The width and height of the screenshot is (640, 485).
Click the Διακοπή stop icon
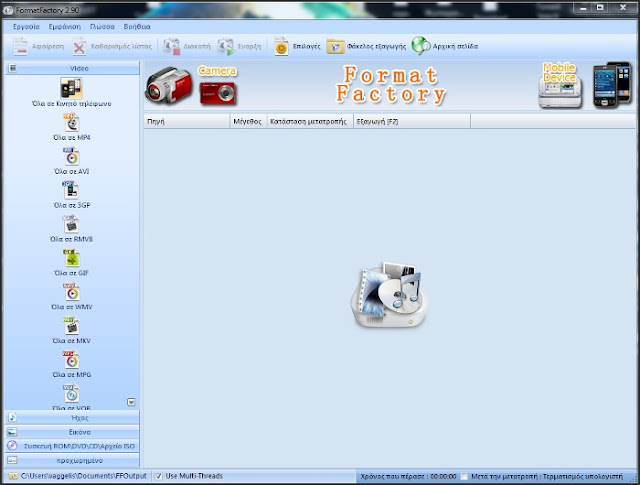(171, 47)
